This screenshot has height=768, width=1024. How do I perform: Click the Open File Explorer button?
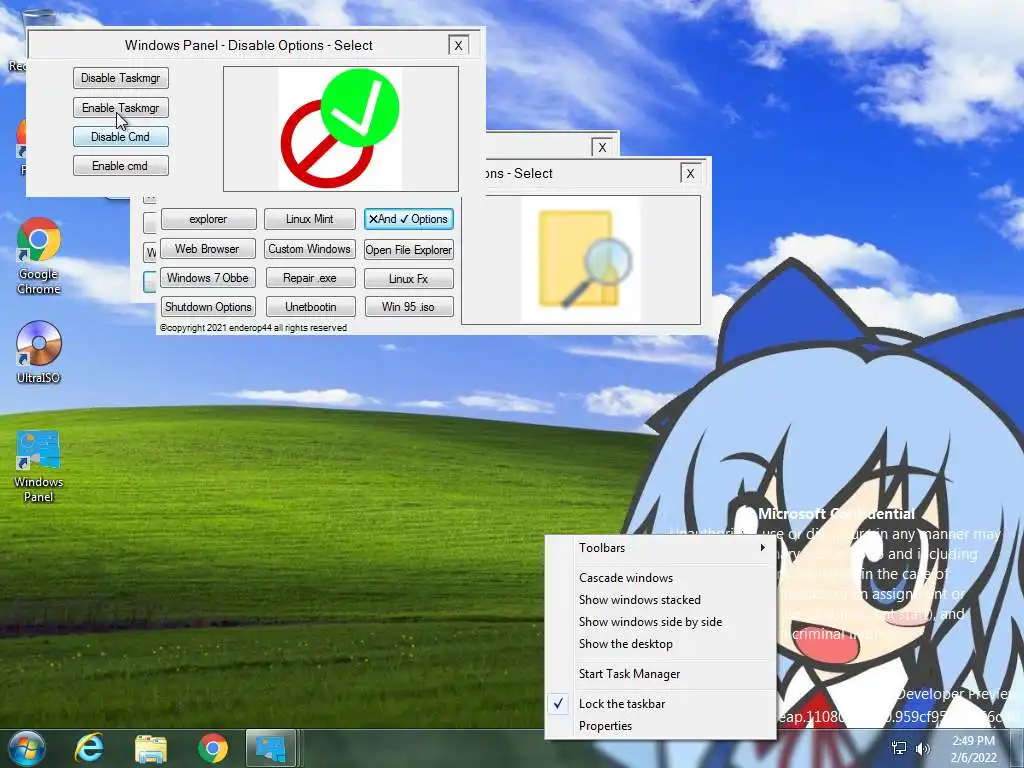[x=409, y=249]
